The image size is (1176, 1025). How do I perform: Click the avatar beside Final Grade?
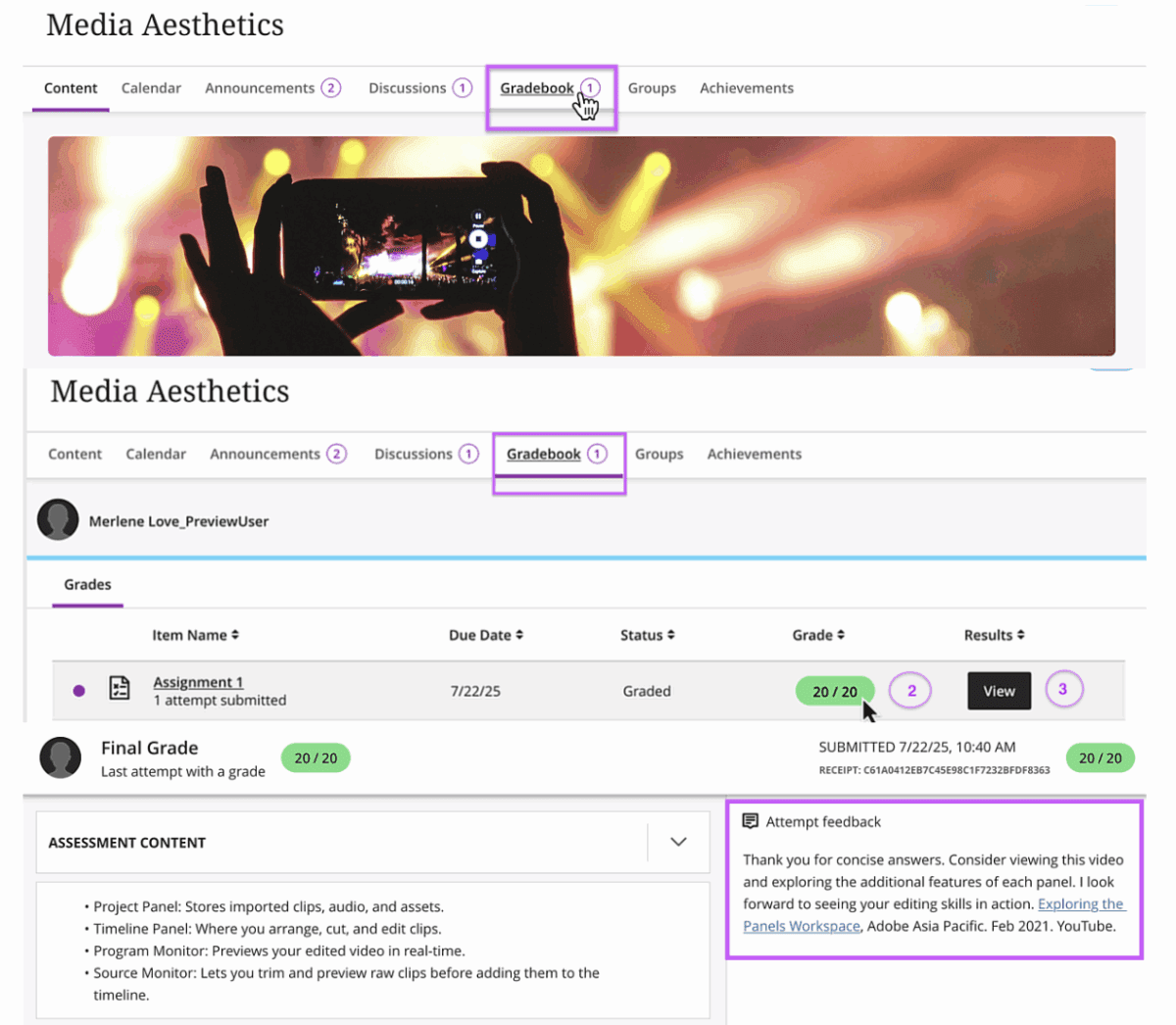point(60,757)
